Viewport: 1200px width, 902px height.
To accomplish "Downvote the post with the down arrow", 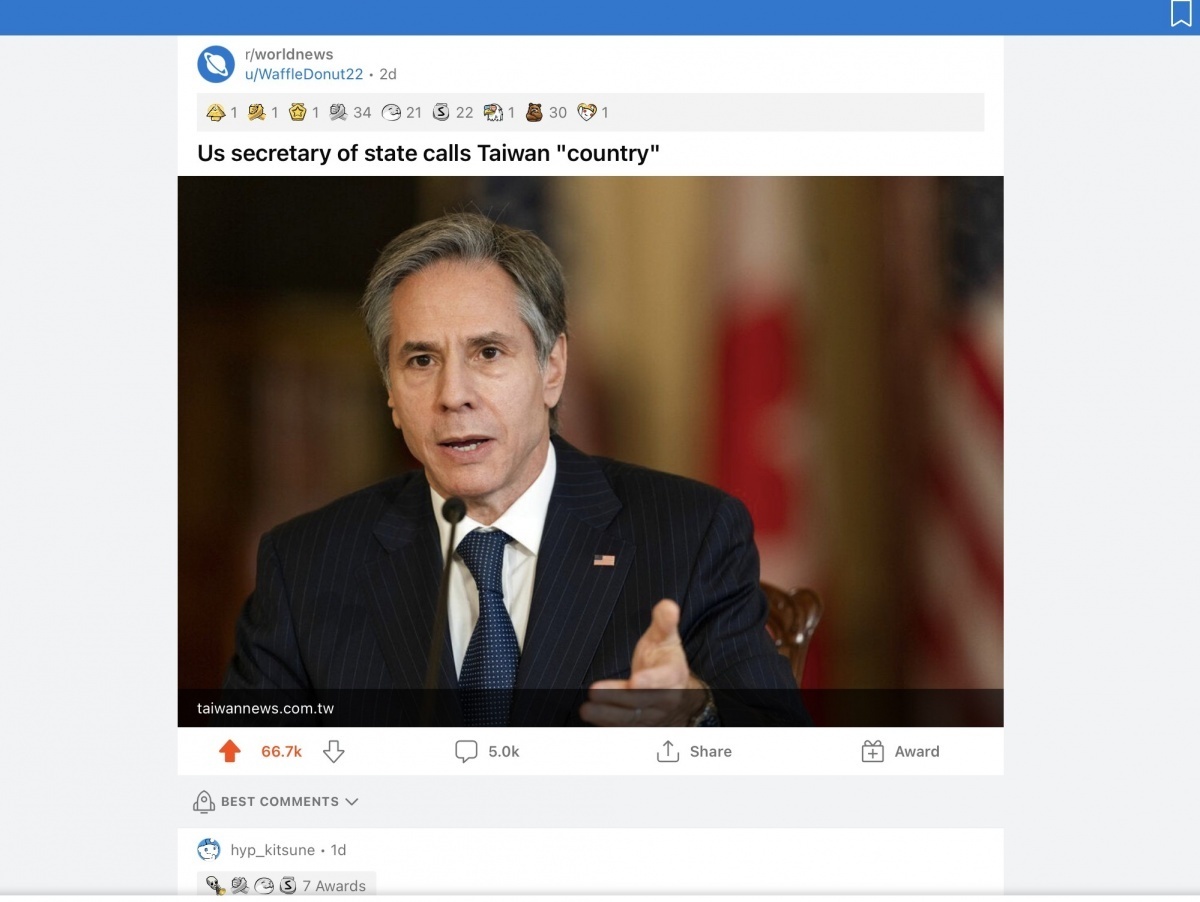I will [x=334, y=751].
